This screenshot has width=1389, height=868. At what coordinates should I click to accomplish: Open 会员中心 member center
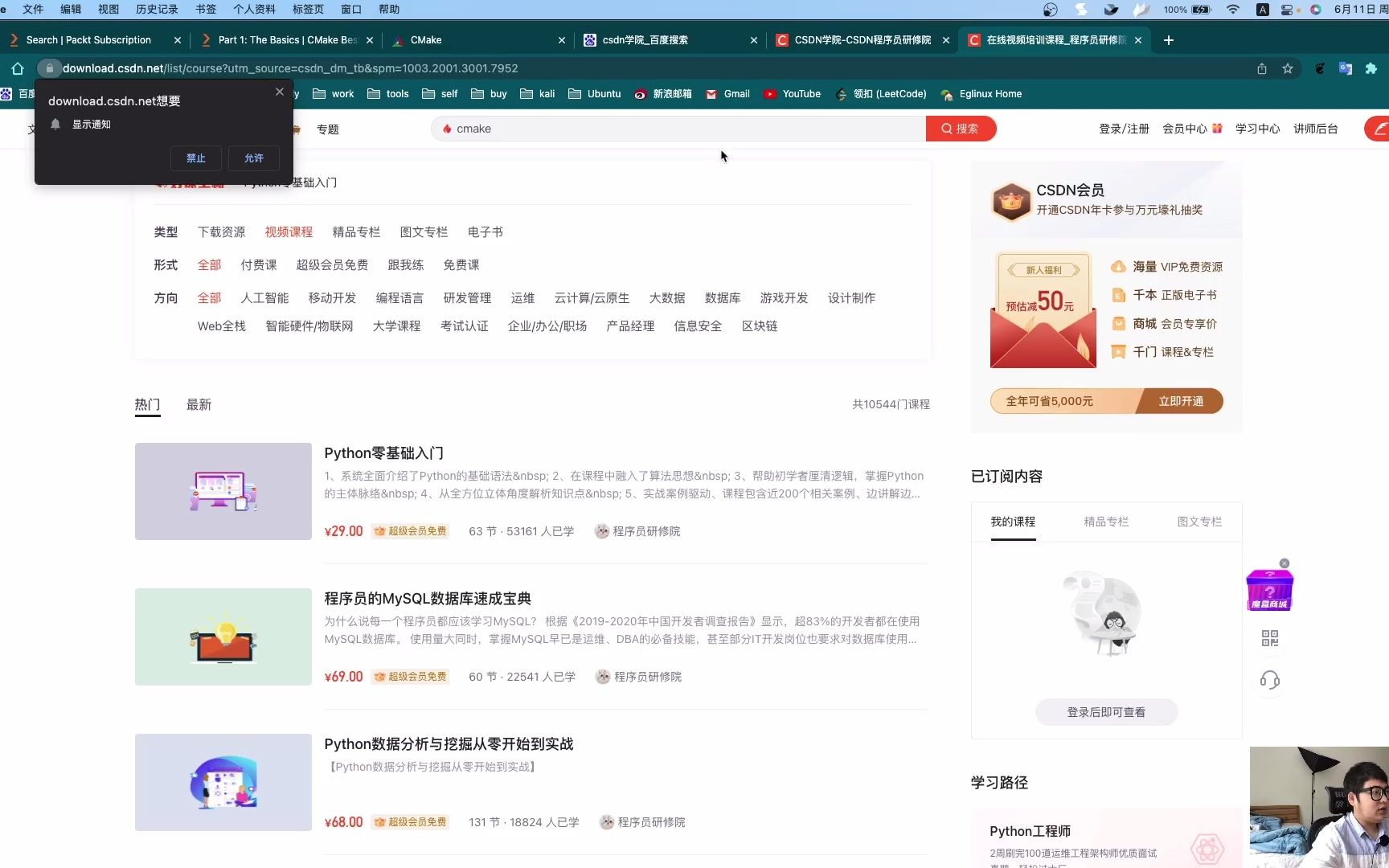1185,129
